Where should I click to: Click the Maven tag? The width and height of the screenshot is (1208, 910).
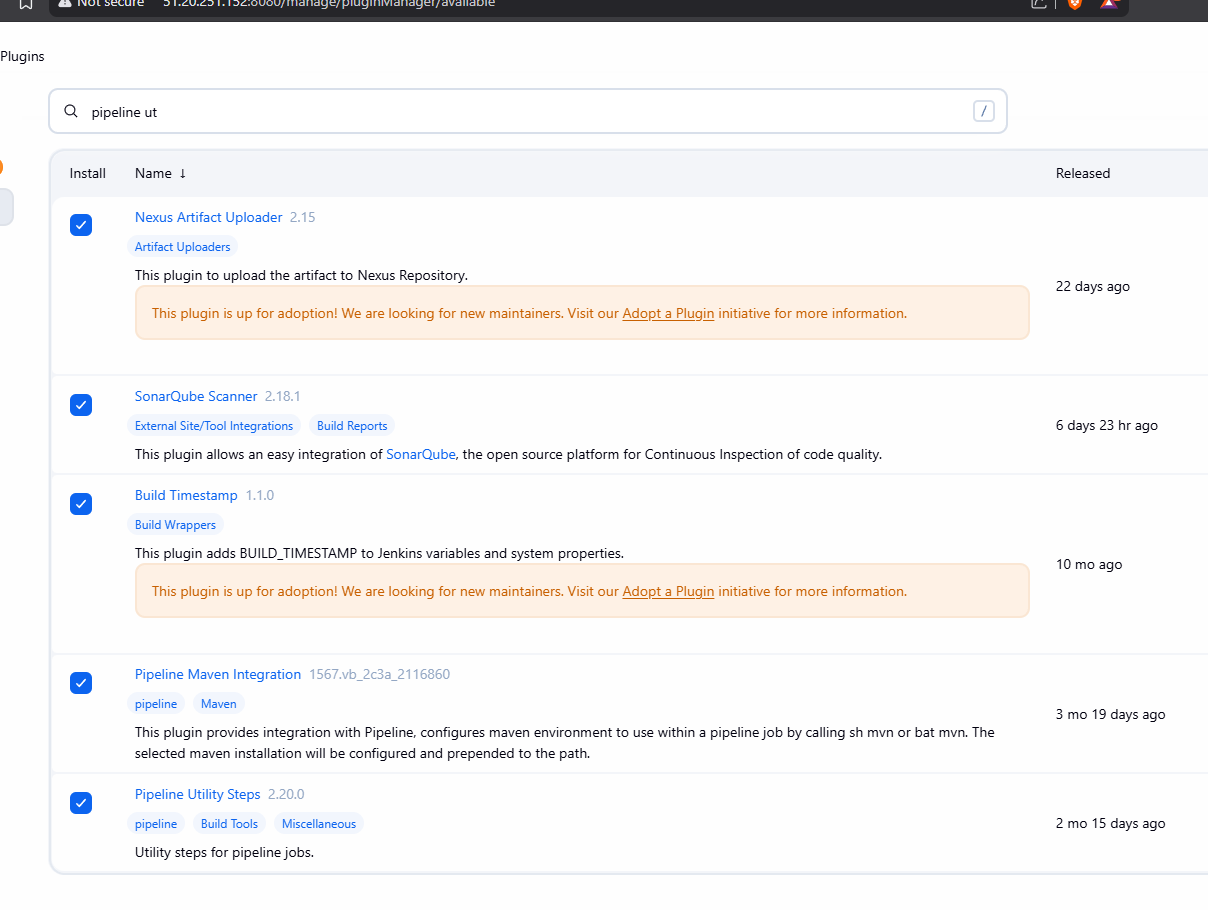click(x=219, y=704)
